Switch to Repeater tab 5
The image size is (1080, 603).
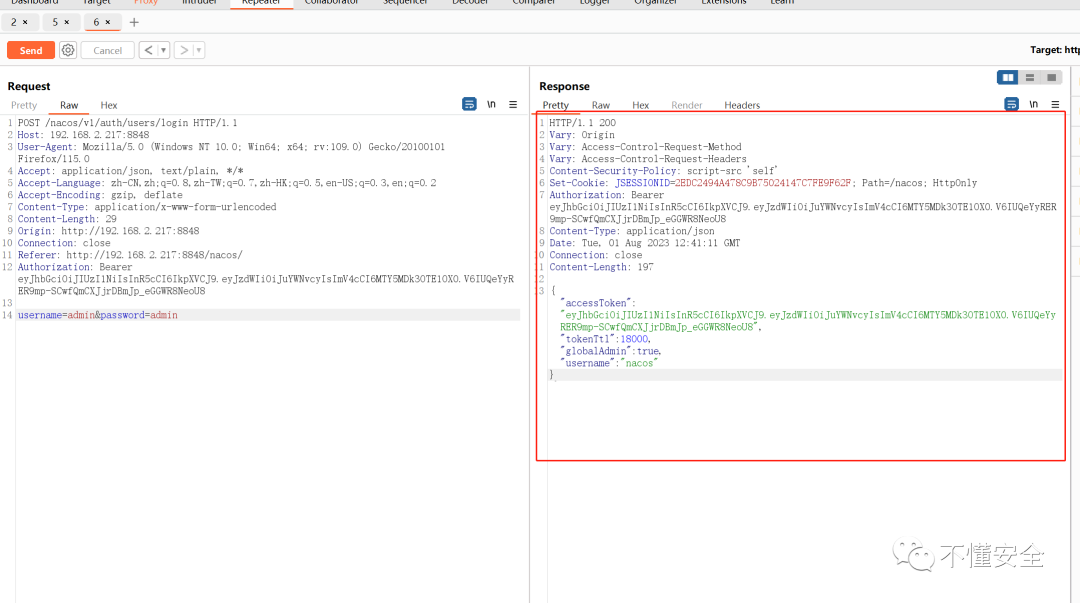[55, 22]
